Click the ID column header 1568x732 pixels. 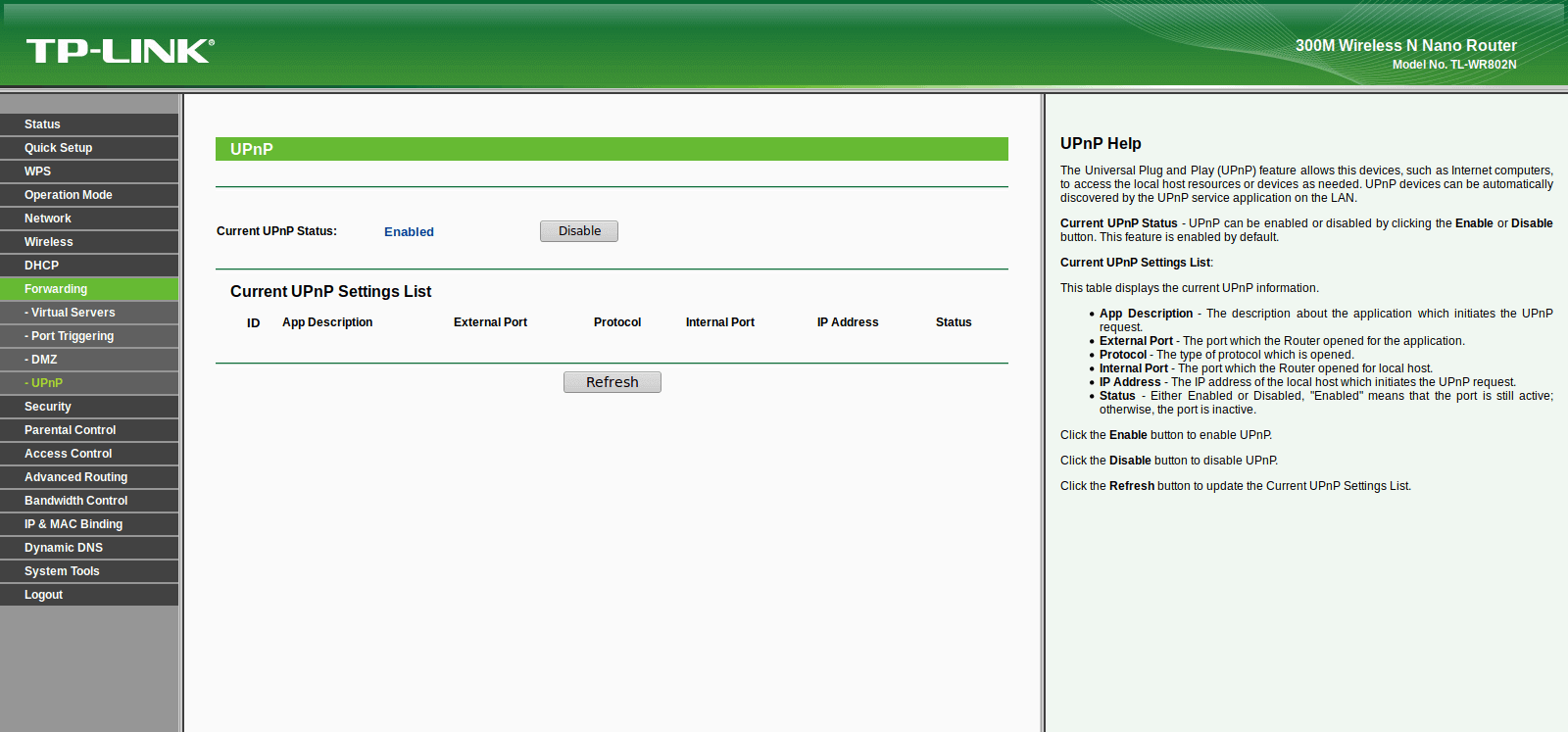click(x=254, y=323)
